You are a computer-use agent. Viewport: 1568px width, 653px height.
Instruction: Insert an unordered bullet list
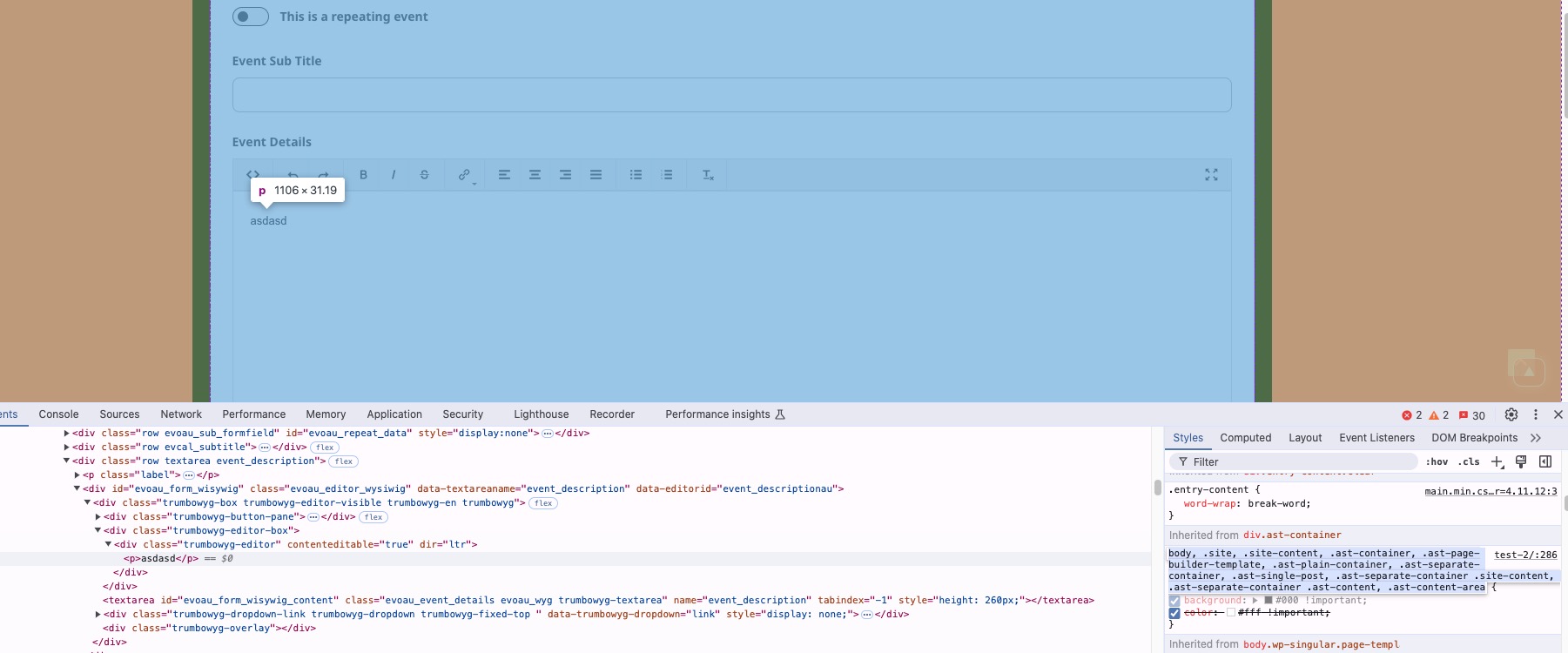click(636, 175)
